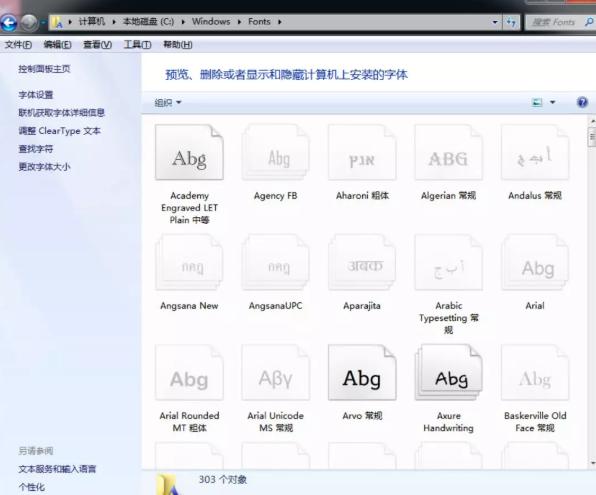
Task: Click 调整 ClearType 文本 link
Action: pyautogui.click(x=59, y=131)
